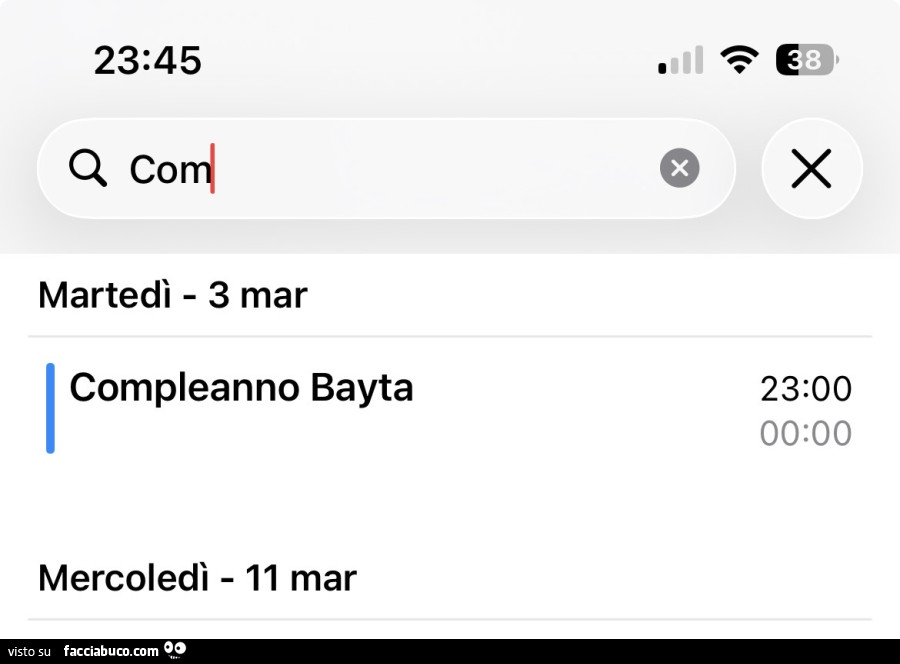
Task: Open the facciabuco.com watermark link
Action: pos(110,651)
